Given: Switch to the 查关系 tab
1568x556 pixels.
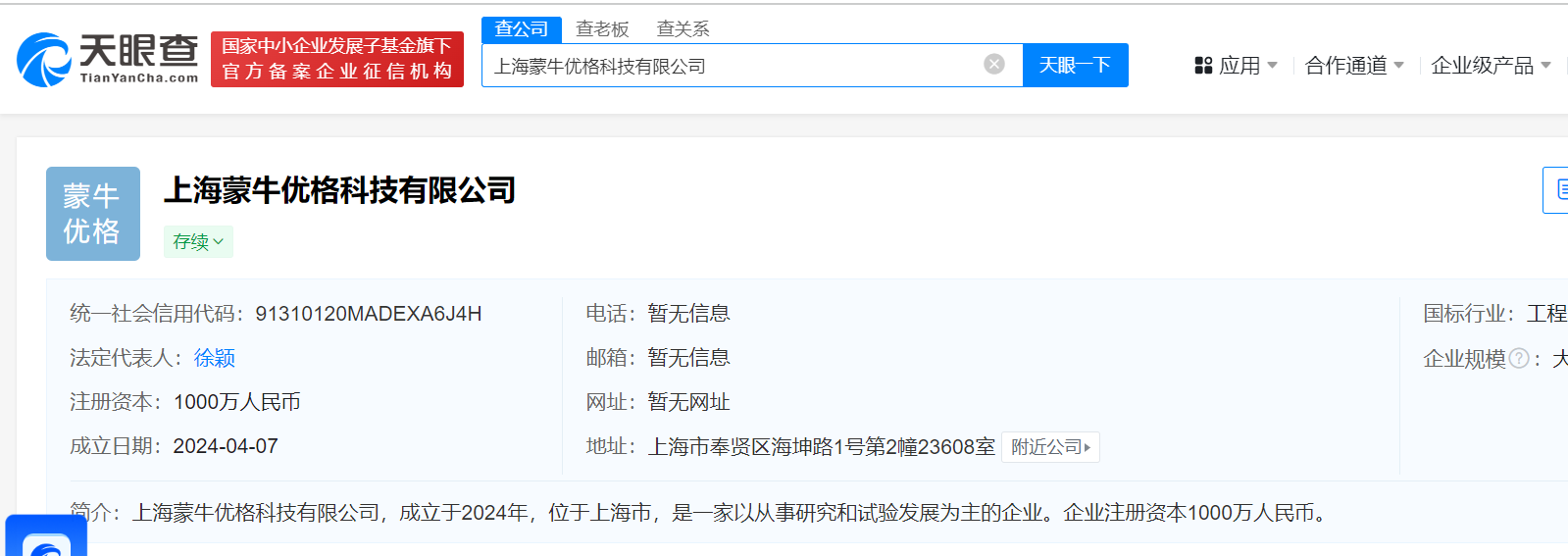Looking at the screenshot, I should click(683, 29).
